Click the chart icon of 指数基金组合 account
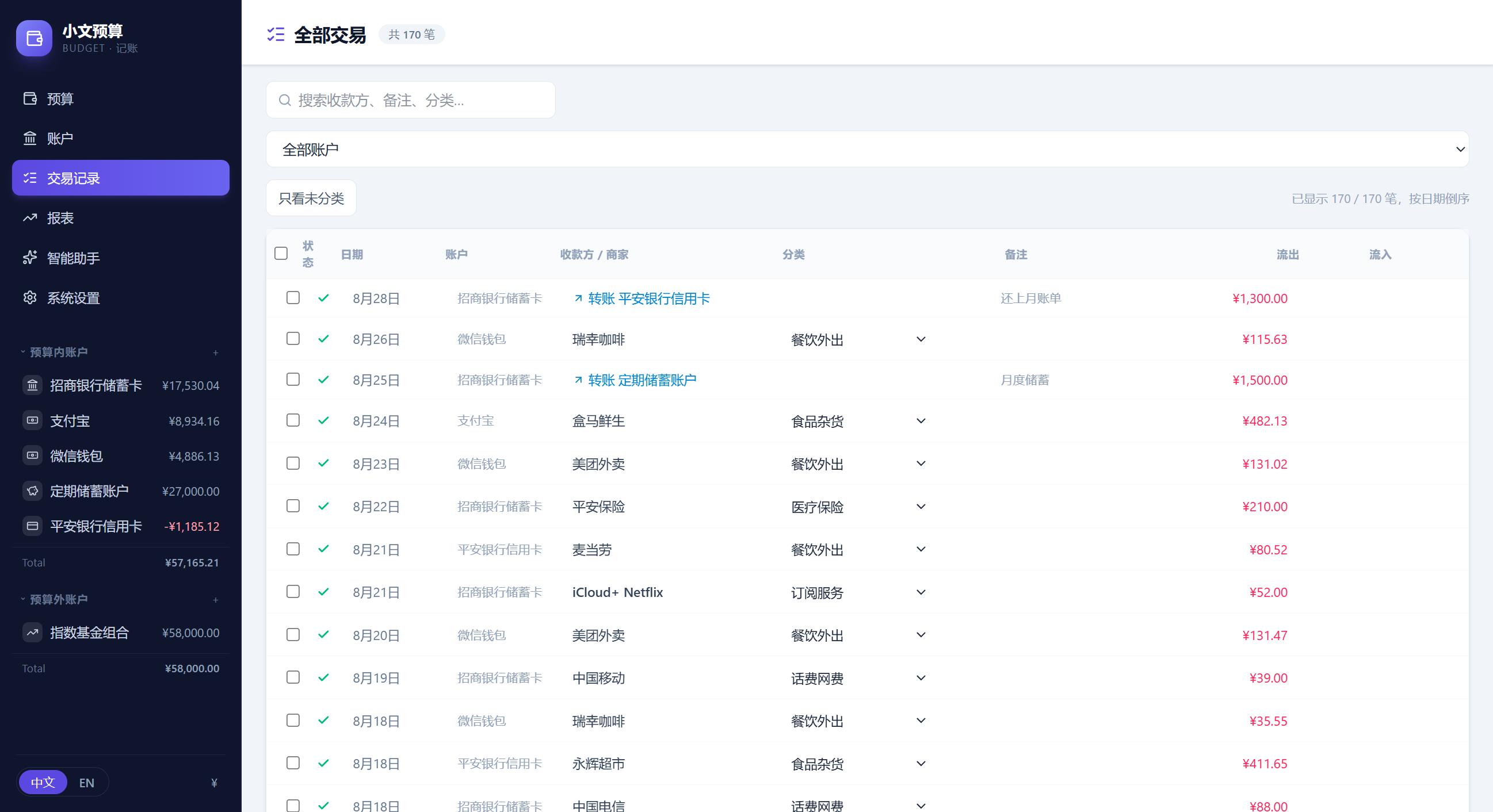Screen dimensions: 1493x812 tap(32, 633)
